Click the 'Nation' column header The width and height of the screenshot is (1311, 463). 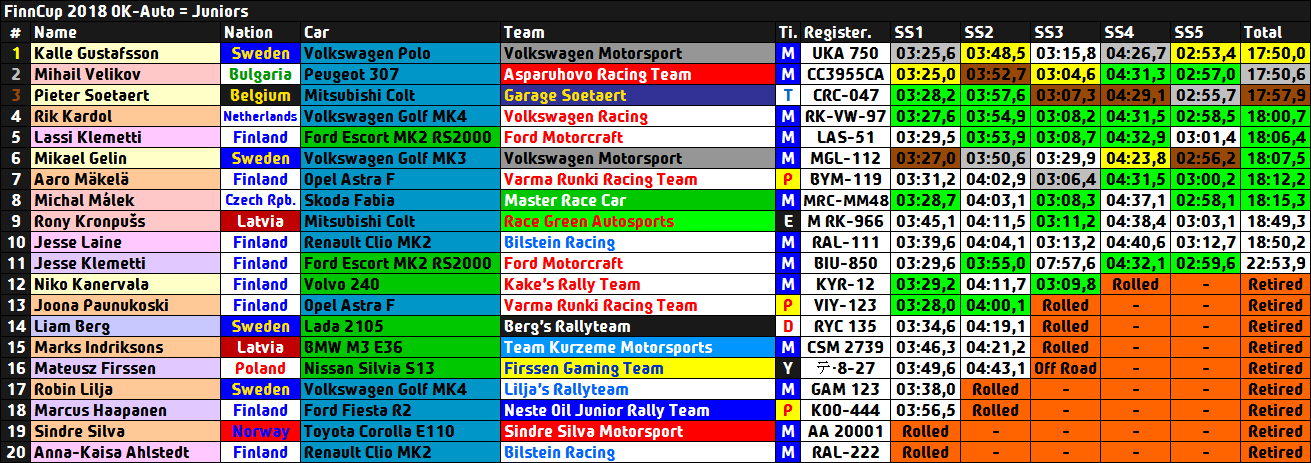point(260,32)
